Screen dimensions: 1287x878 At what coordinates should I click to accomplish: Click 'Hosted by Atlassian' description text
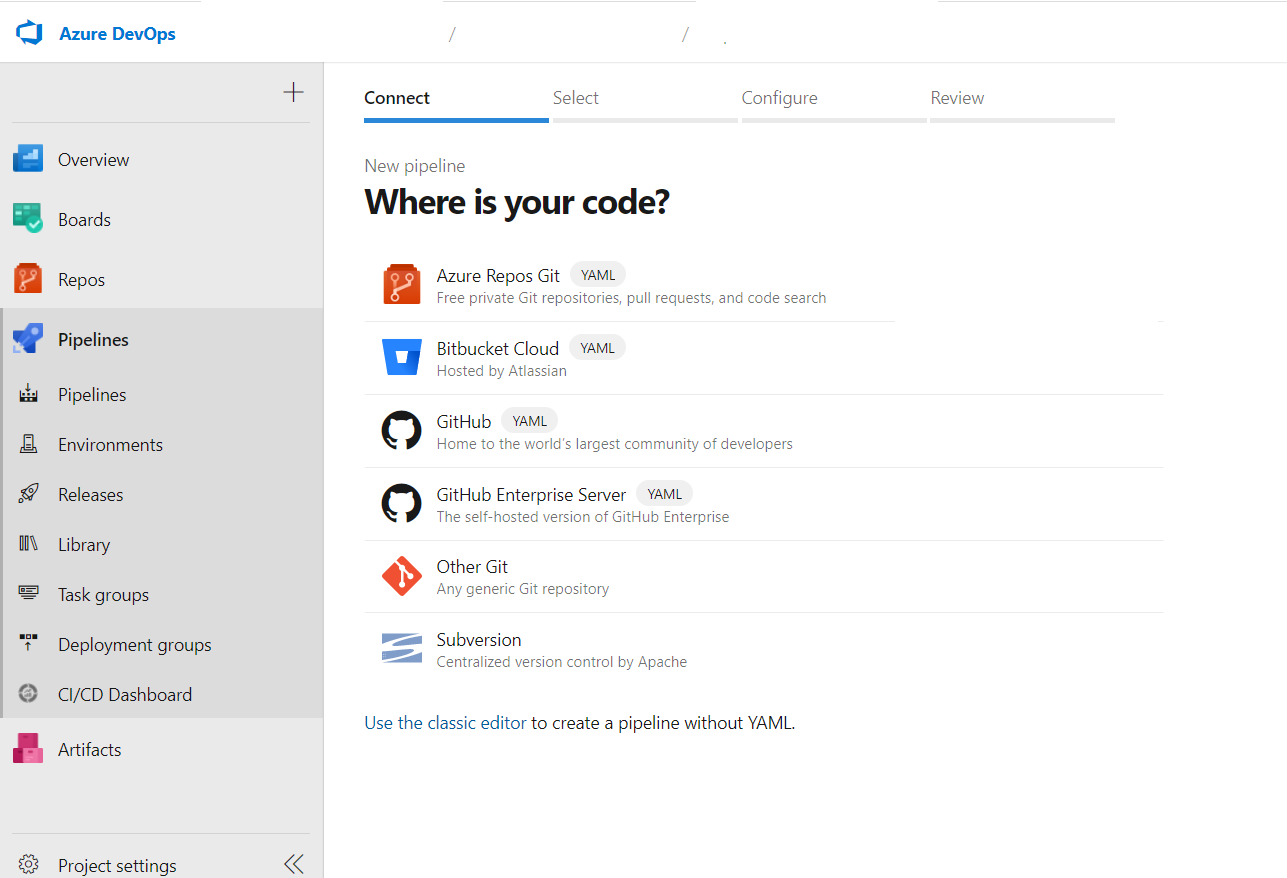click(502, 371)
